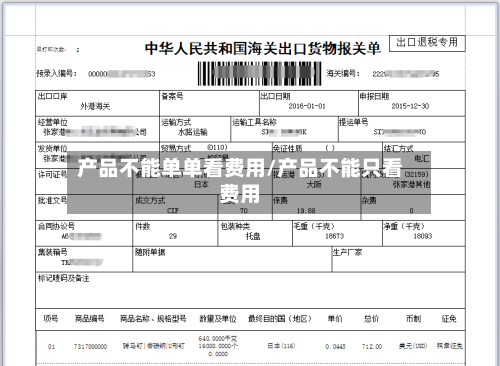Select the package count 29
This screenshot has height=366, width=500.
click(x=173, y=236)
